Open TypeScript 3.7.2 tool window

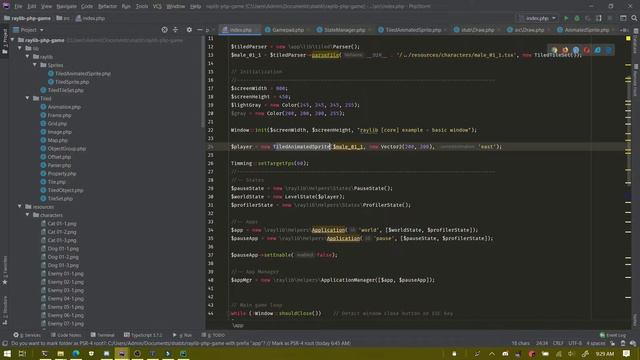coord(143,335)
